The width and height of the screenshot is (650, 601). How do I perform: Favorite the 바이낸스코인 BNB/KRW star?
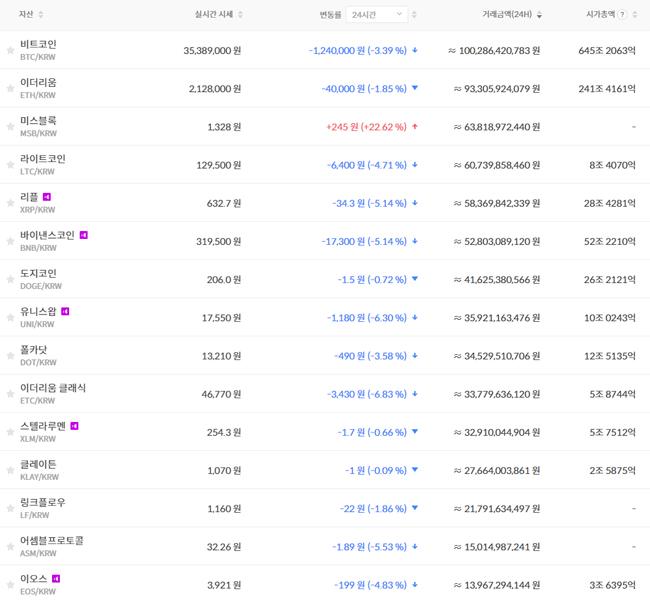click(10, 241)
